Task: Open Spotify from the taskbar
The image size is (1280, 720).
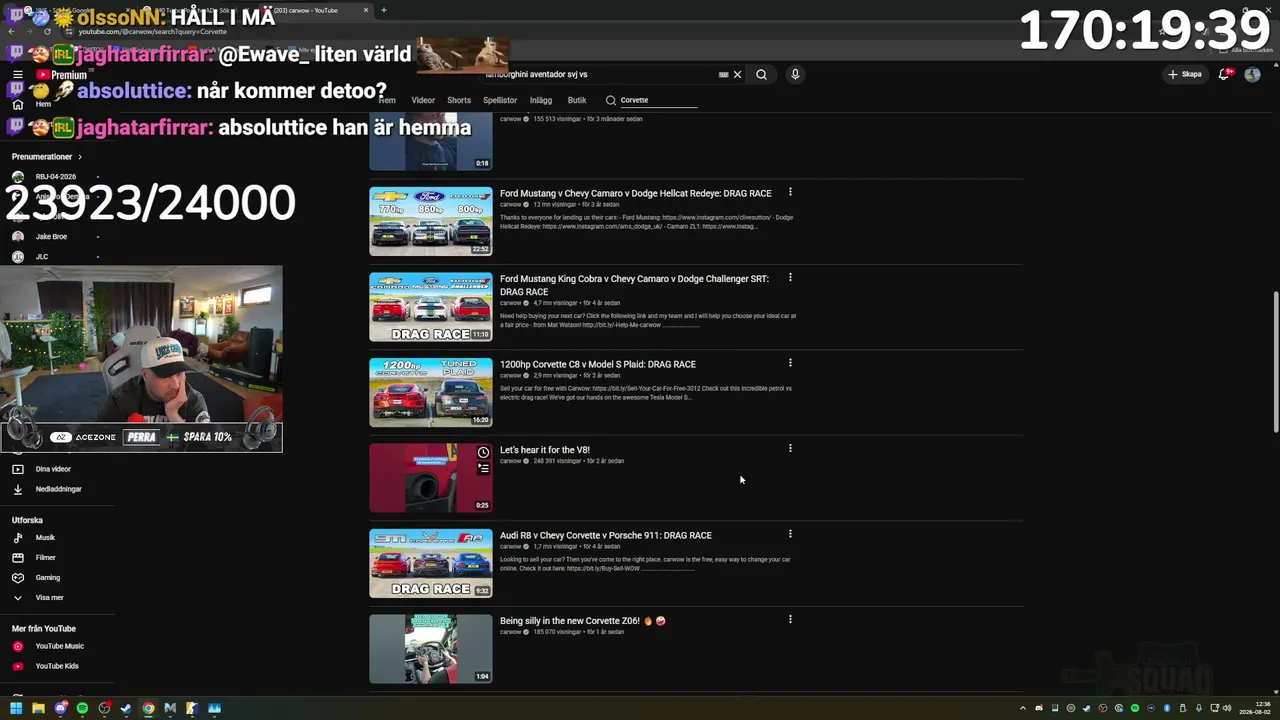Action: pos(82,708)
